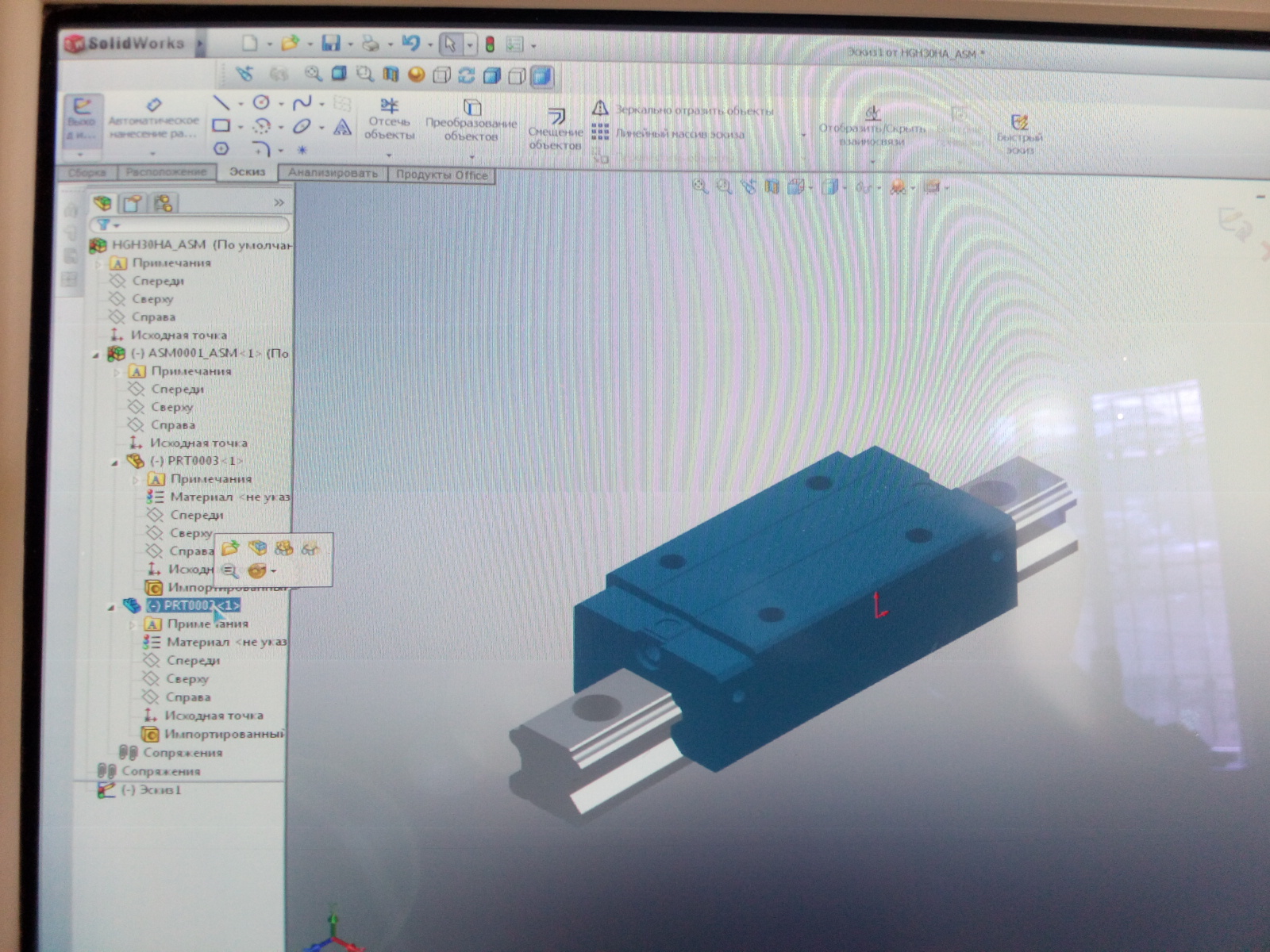Open the Save dropdown arrow

tap(349, 44)
